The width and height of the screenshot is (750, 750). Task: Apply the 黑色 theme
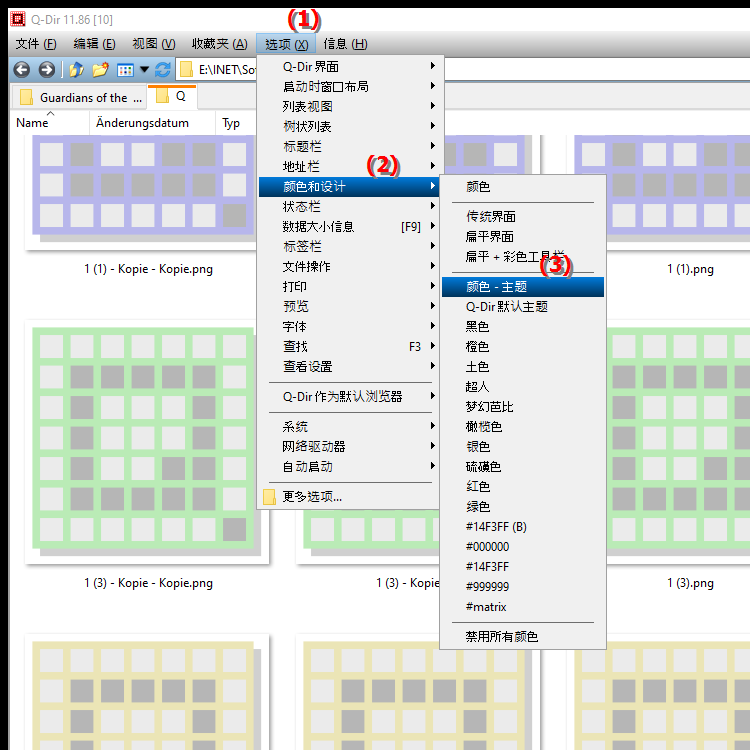523,327
